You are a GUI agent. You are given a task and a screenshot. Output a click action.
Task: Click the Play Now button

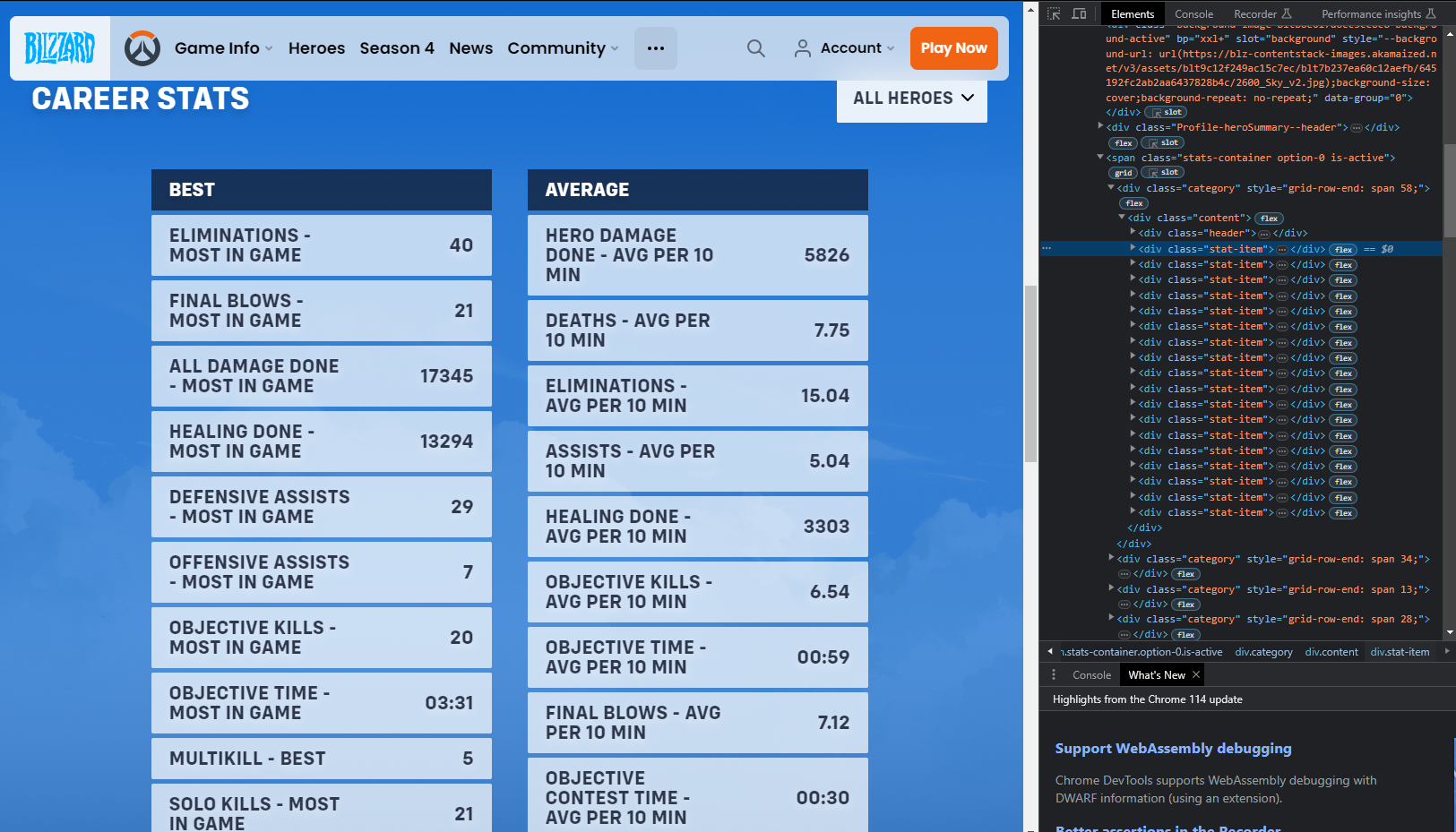[953, 47]
